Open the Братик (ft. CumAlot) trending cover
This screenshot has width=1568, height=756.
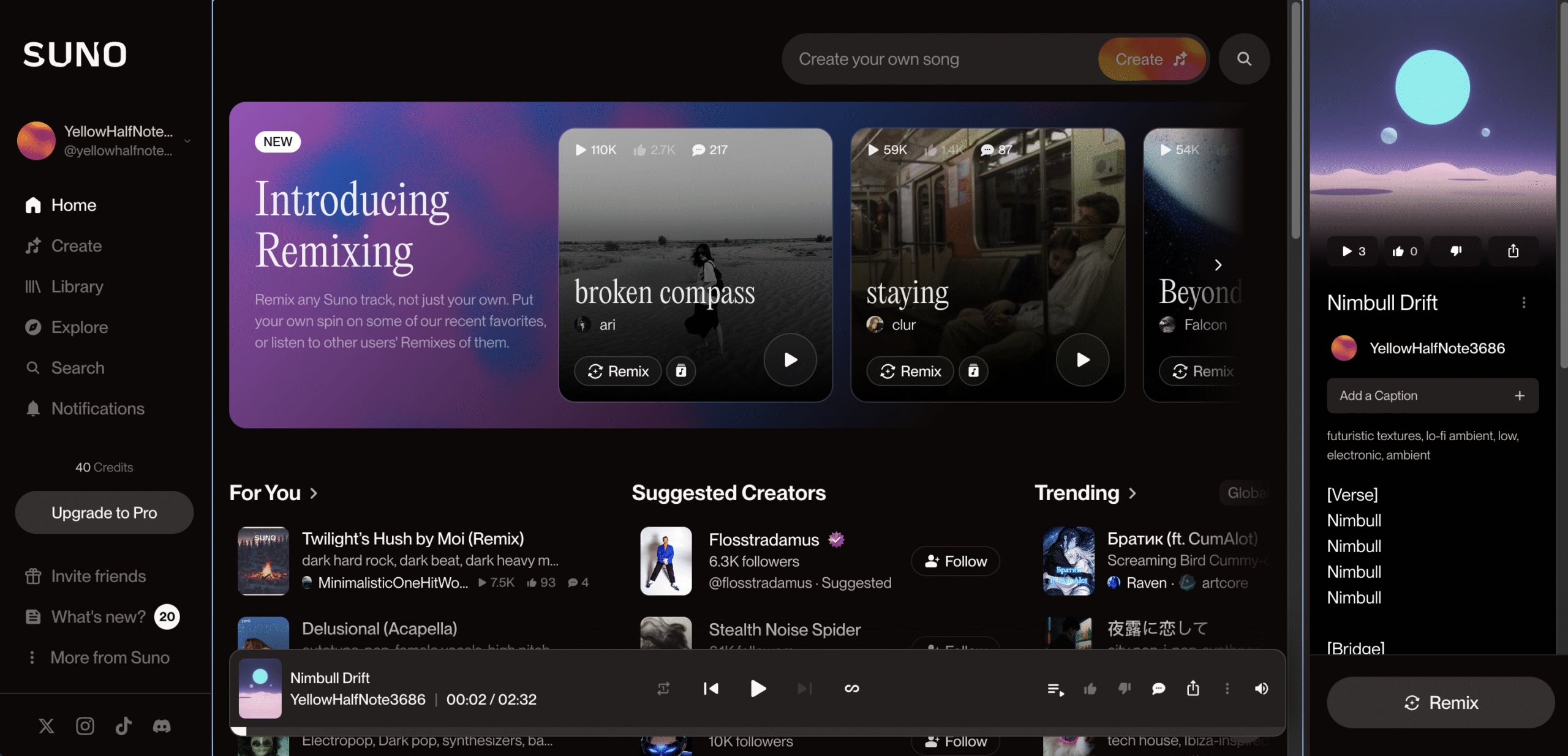coord(1069,561)
